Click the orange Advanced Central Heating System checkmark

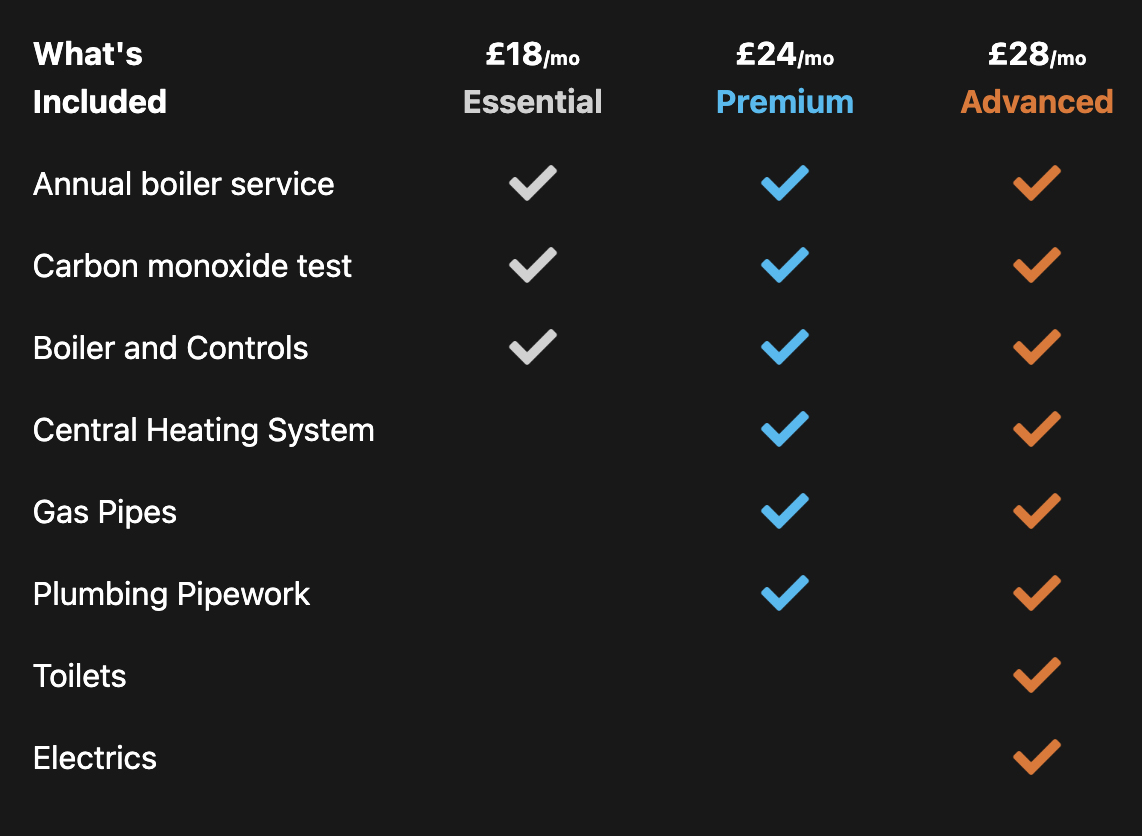(1037, 430)
